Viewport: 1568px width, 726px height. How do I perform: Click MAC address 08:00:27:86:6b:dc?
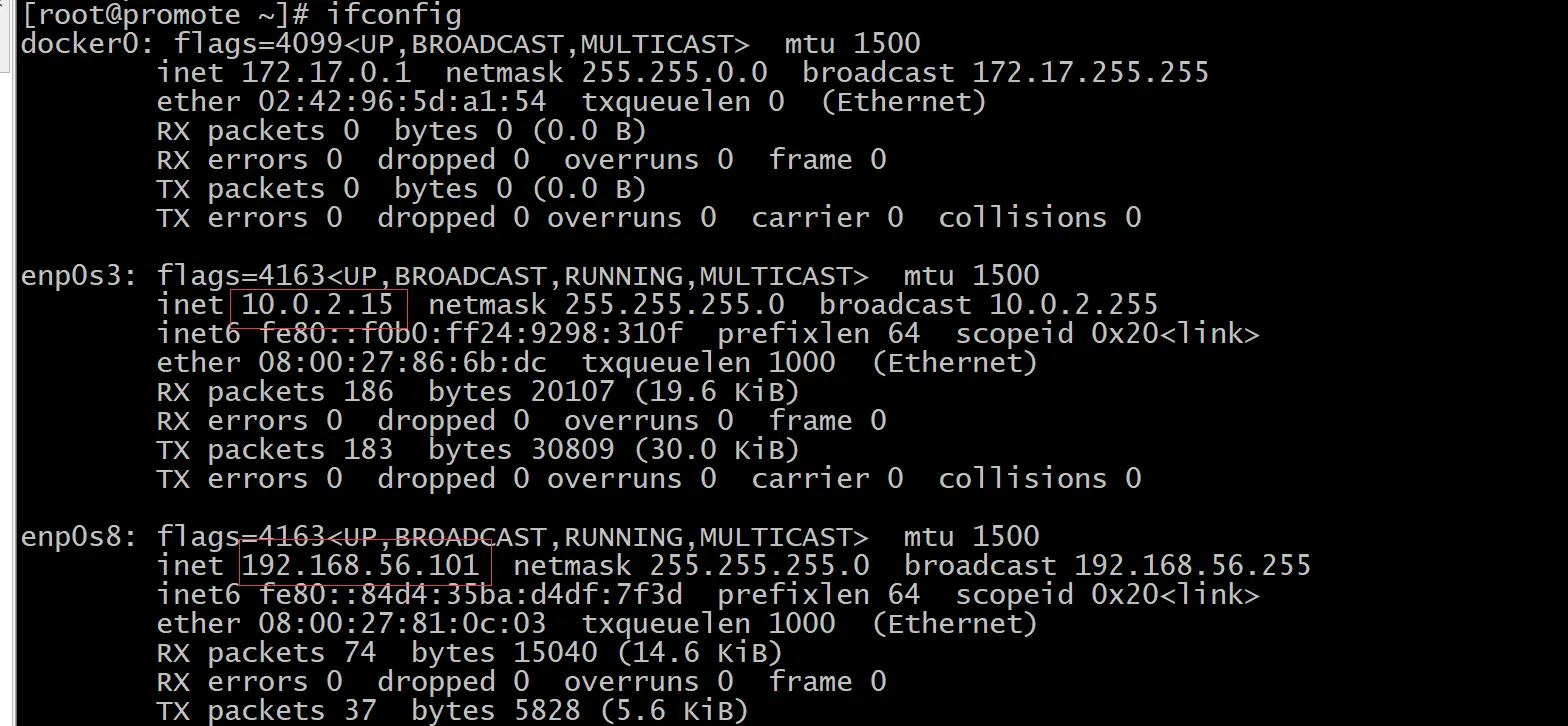(402, 362)
